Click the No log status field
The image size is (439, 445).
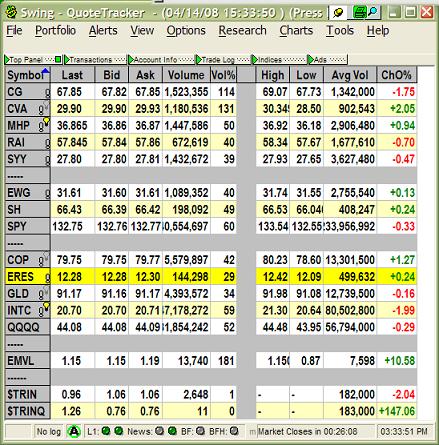coord(49,432)
